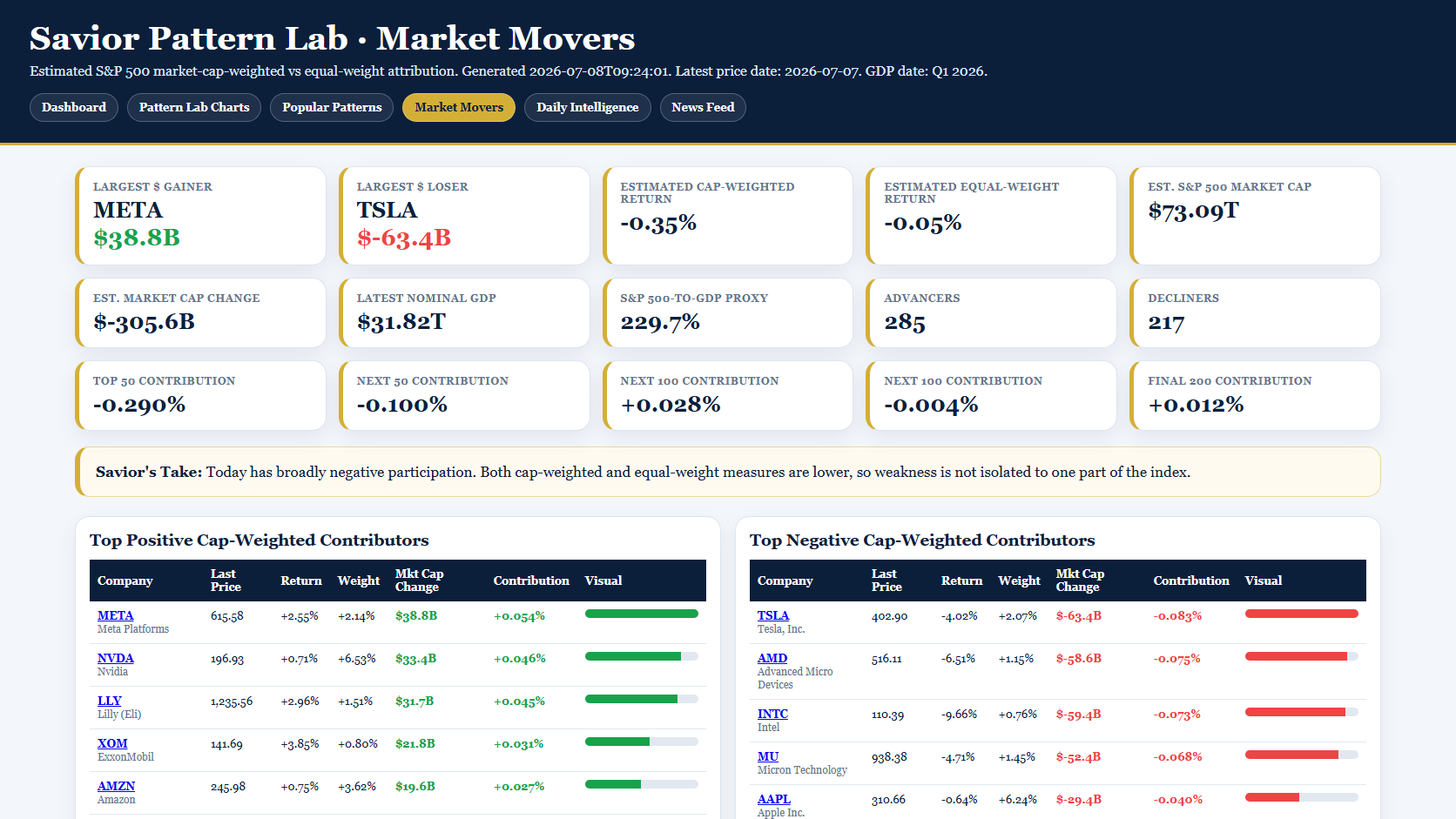Click the $33.4B market cap change value
This screenshot has height=819, width=1456.
click(x=416, y=659)
